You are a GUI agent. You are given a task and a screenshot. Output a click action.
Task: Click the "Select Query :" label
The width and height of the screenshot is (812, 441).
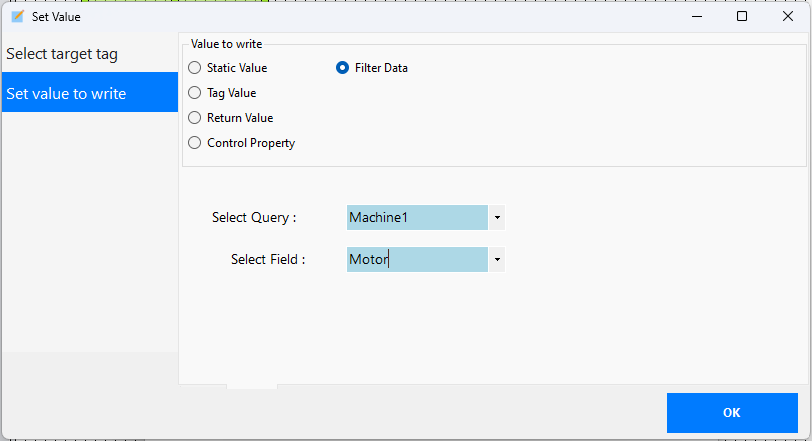click(254, 218)
